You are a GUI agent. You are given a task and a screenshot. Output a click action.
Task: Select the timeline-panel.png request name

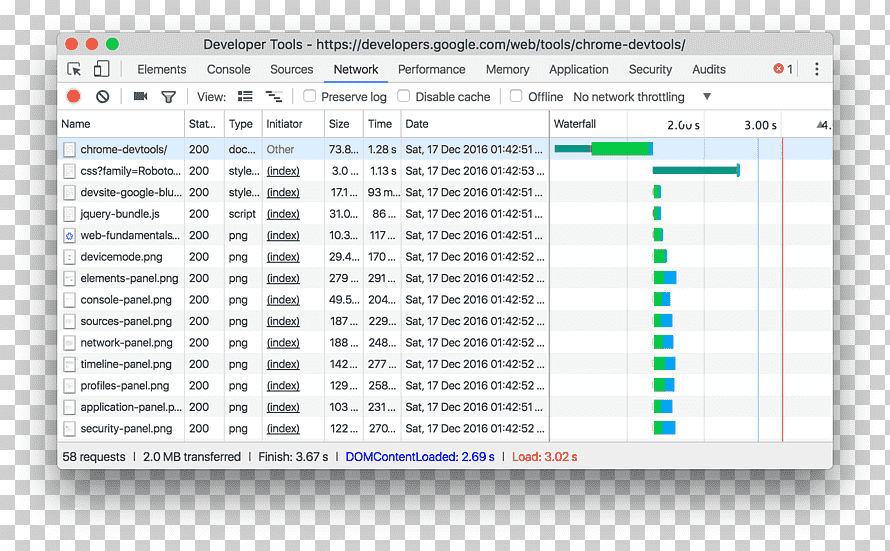click(x=126, y=364)
